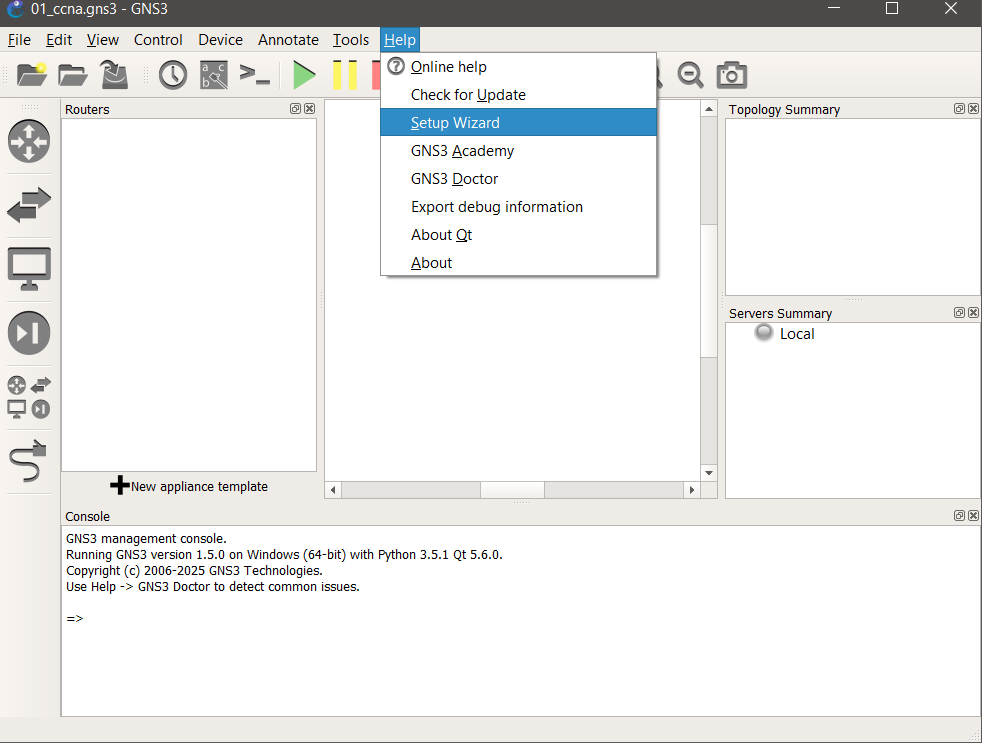Click the Open project folder icon

73,75
